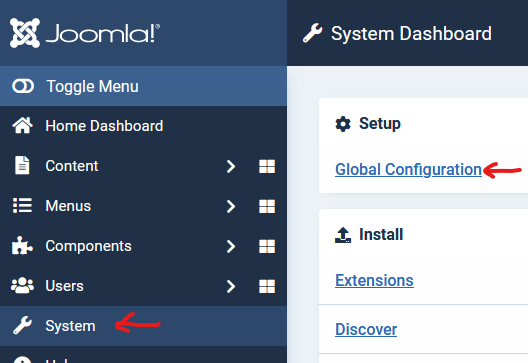
Task: Open the Users menu item
Action: [x=64, y=286]
